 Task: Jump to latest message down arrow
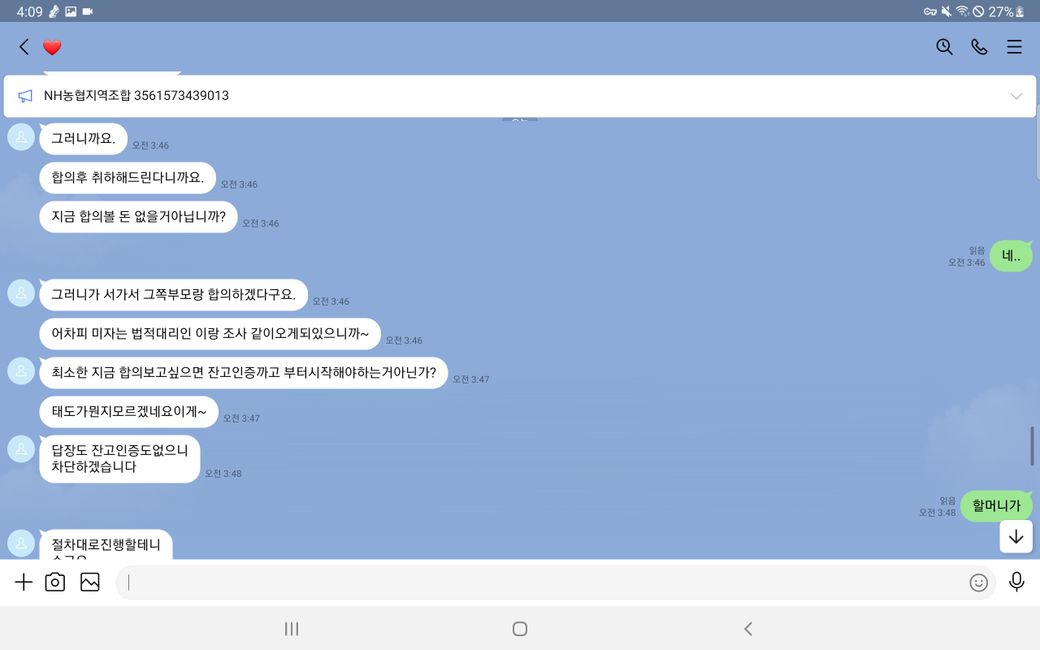pos(1016,537)
